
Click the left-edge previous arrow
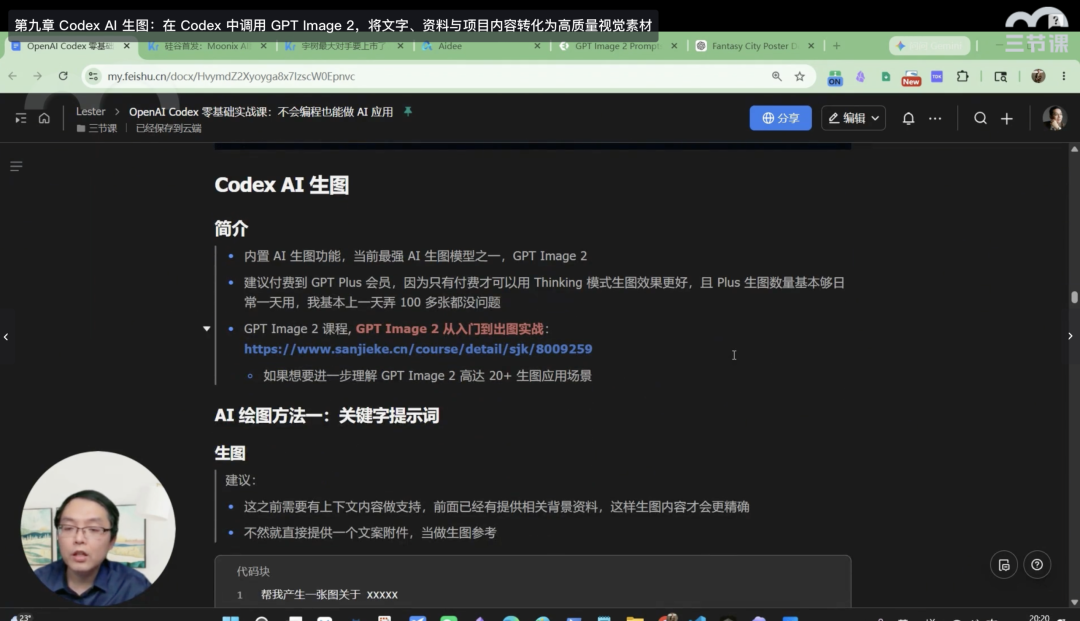click(6, 337)
